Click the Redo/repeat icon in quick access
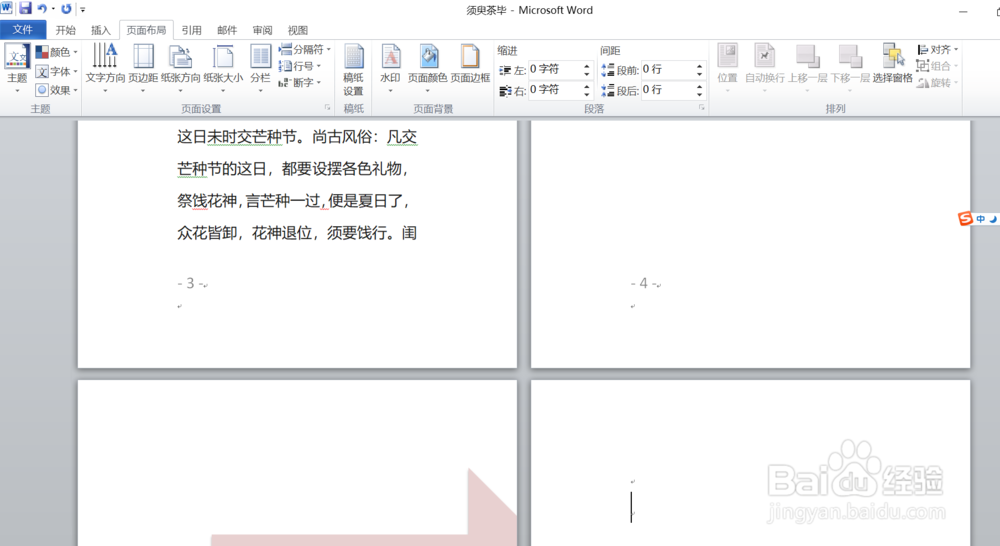 pyautogui.click(x=66, y=9)
